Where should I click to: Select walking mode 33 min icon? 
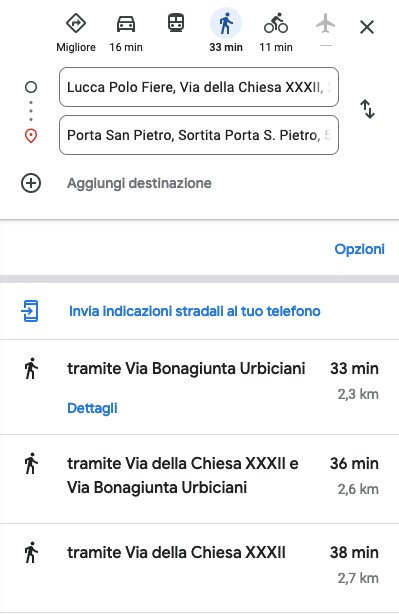[x=226, y=24]
